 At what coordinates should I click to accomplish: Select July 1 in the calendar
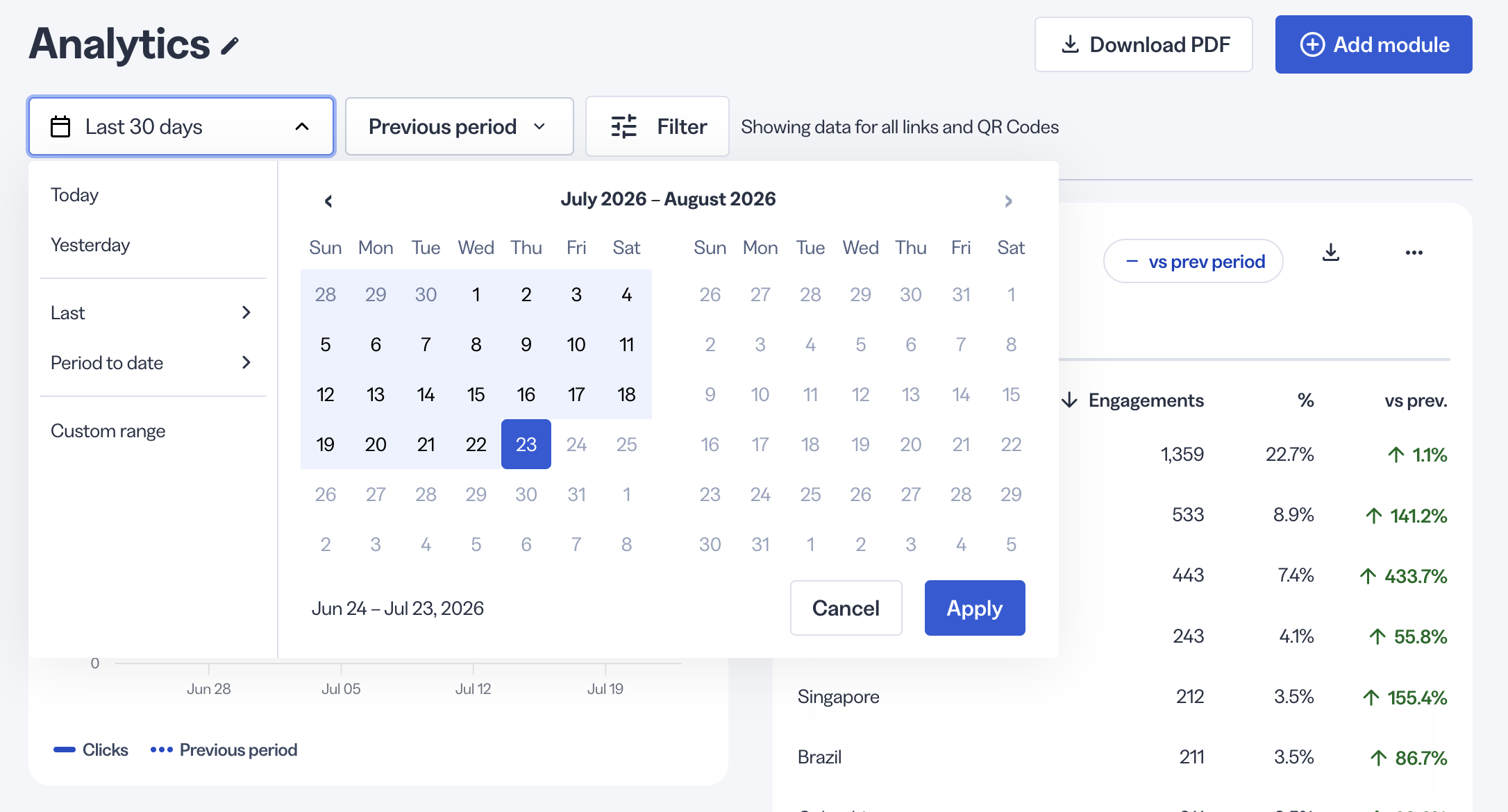(x=476, y=294)
